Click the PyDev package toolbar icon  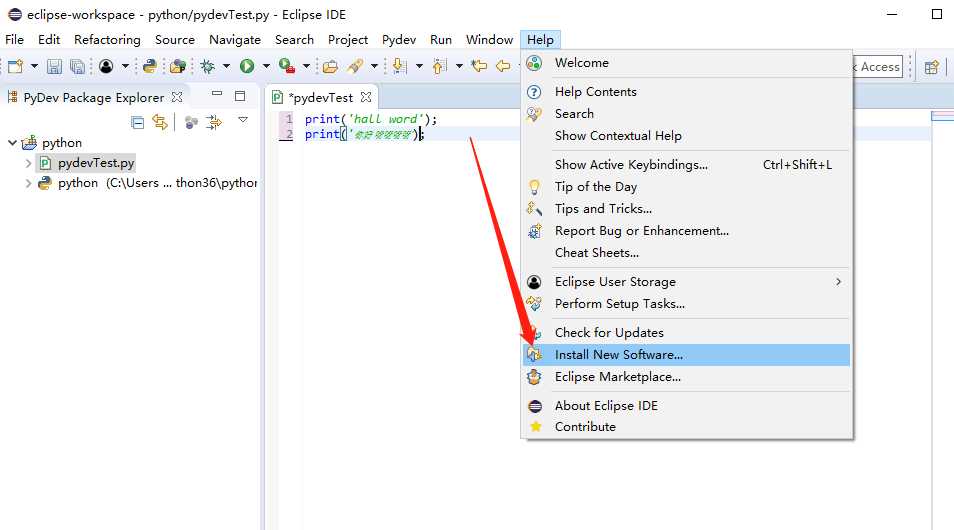[178, 66]
